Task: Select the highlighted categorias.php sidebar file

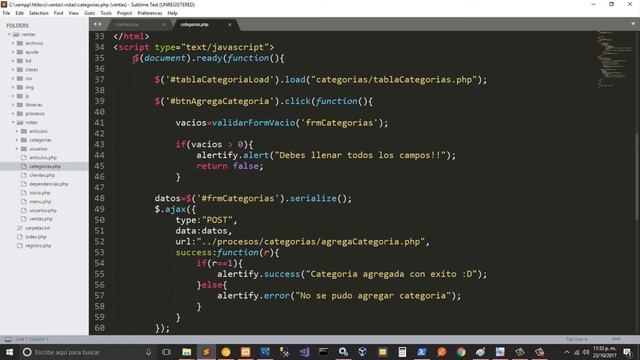Action: click(x=44, y=167)
